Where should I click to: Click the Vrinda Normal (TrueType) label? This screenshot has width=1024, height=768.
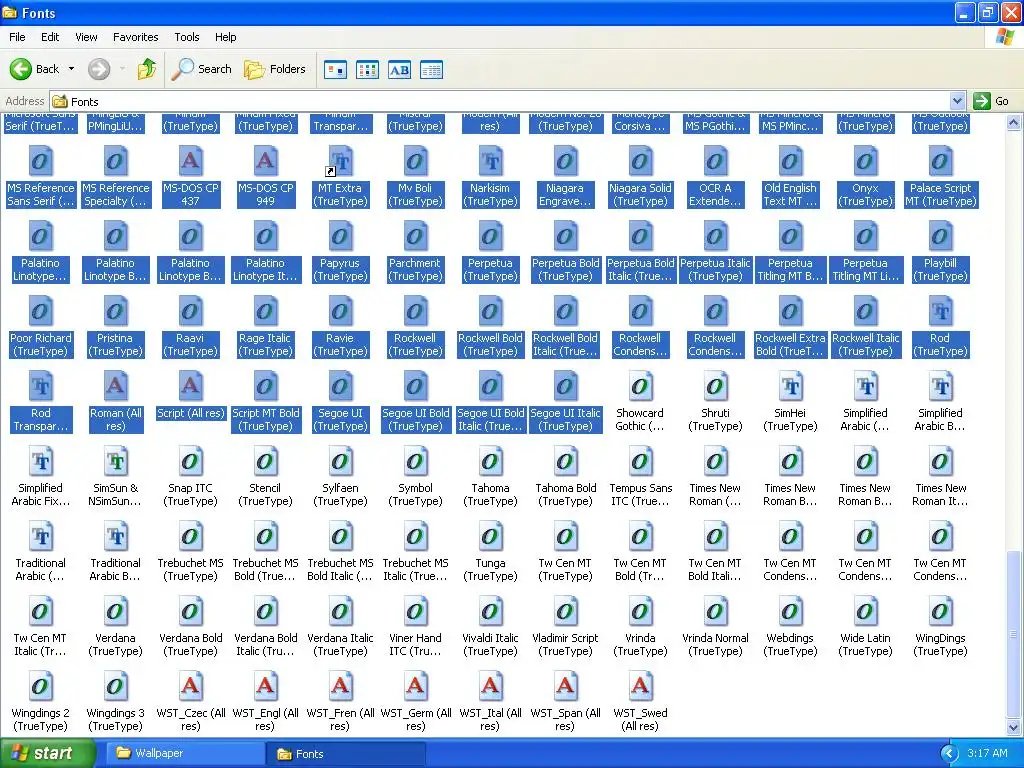click(715, 645)
